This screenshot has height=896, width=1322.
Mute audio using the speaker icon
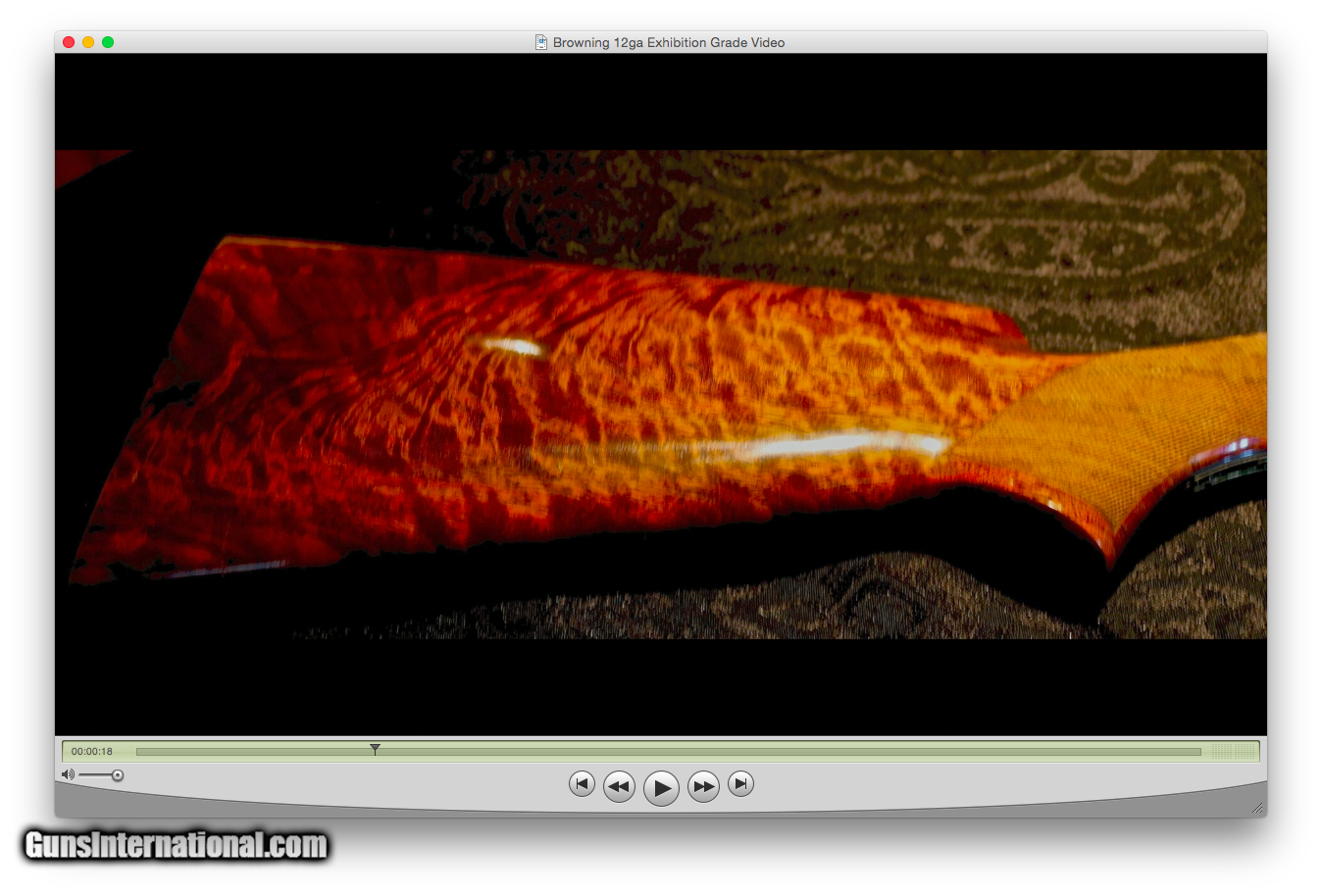pos(68,775)
